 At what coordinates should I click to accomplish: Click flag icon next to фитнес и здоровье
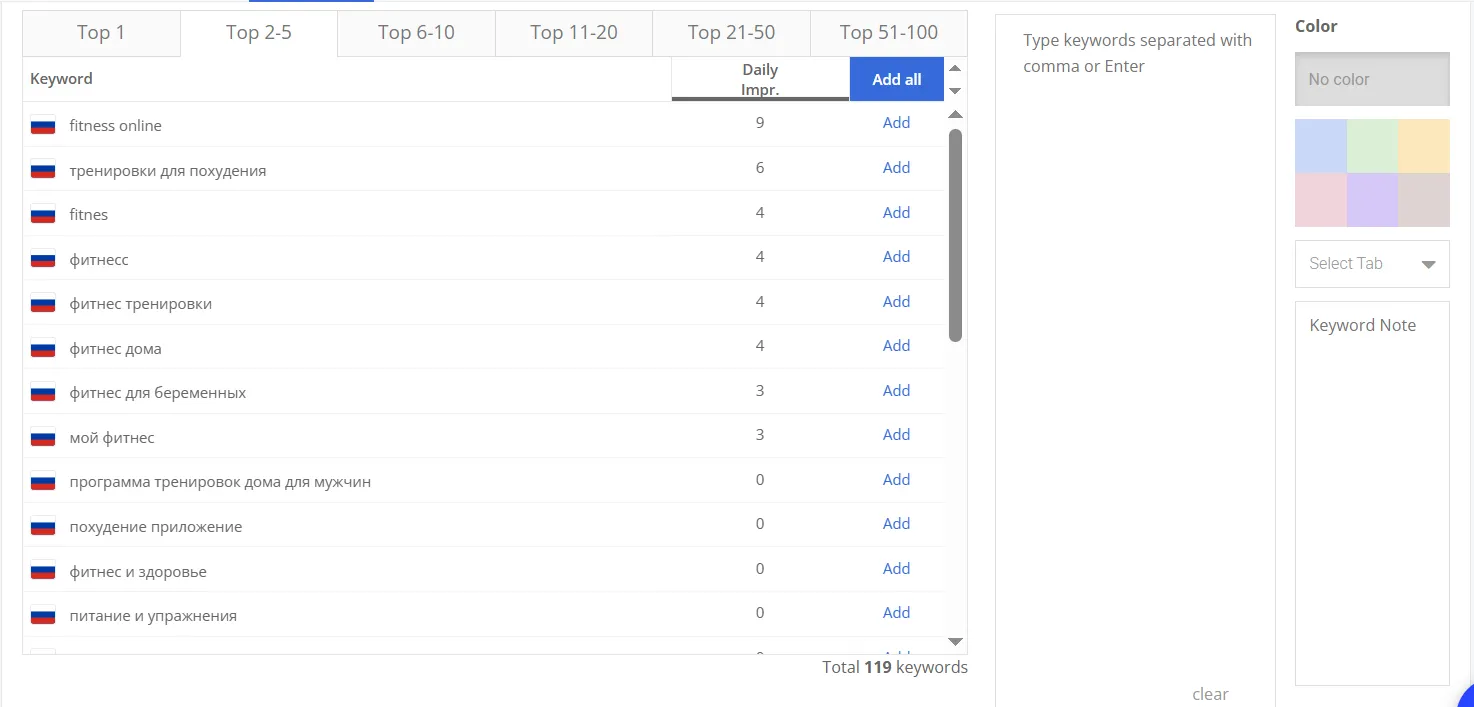pos(43,571)
